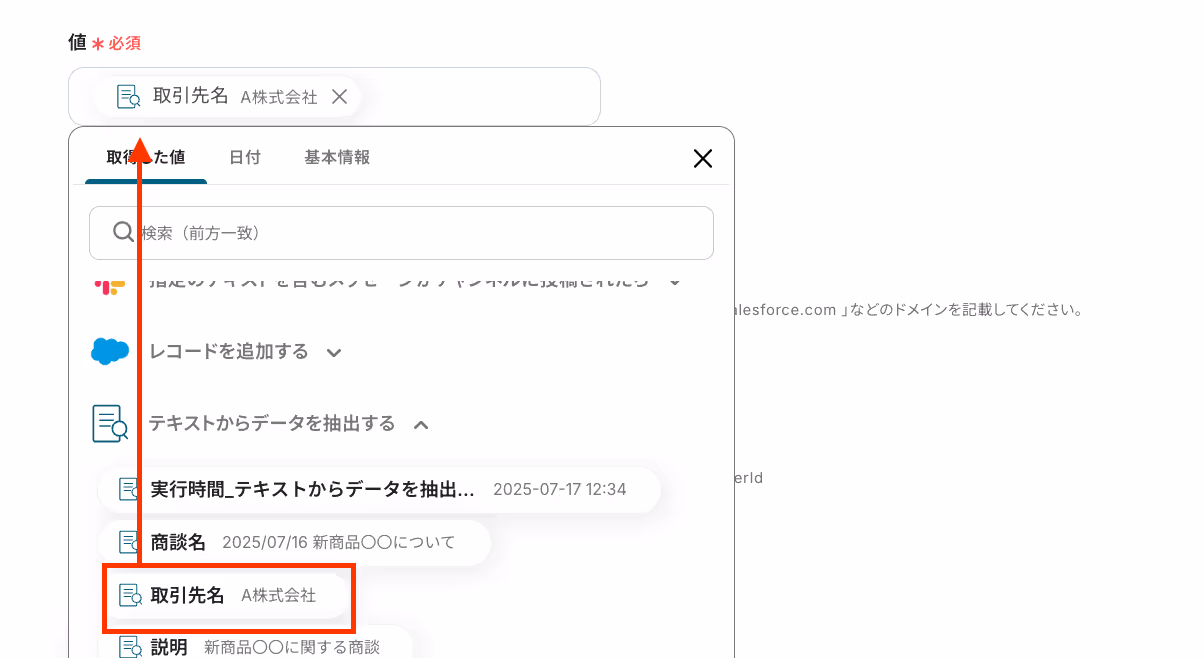Screen dimensions: 1204x658
Task: Click the テキストからデータを抽出する document icon
Action: click(110, 424)
